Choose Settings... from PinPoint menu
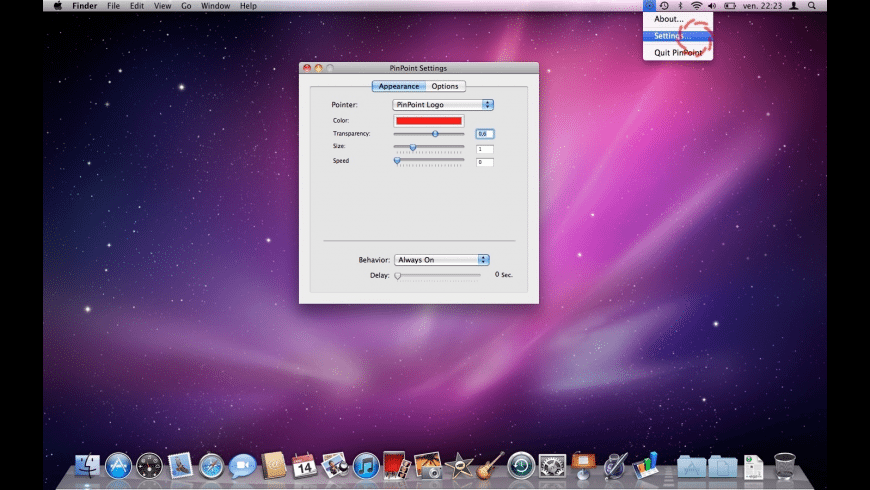 (677, 36)
